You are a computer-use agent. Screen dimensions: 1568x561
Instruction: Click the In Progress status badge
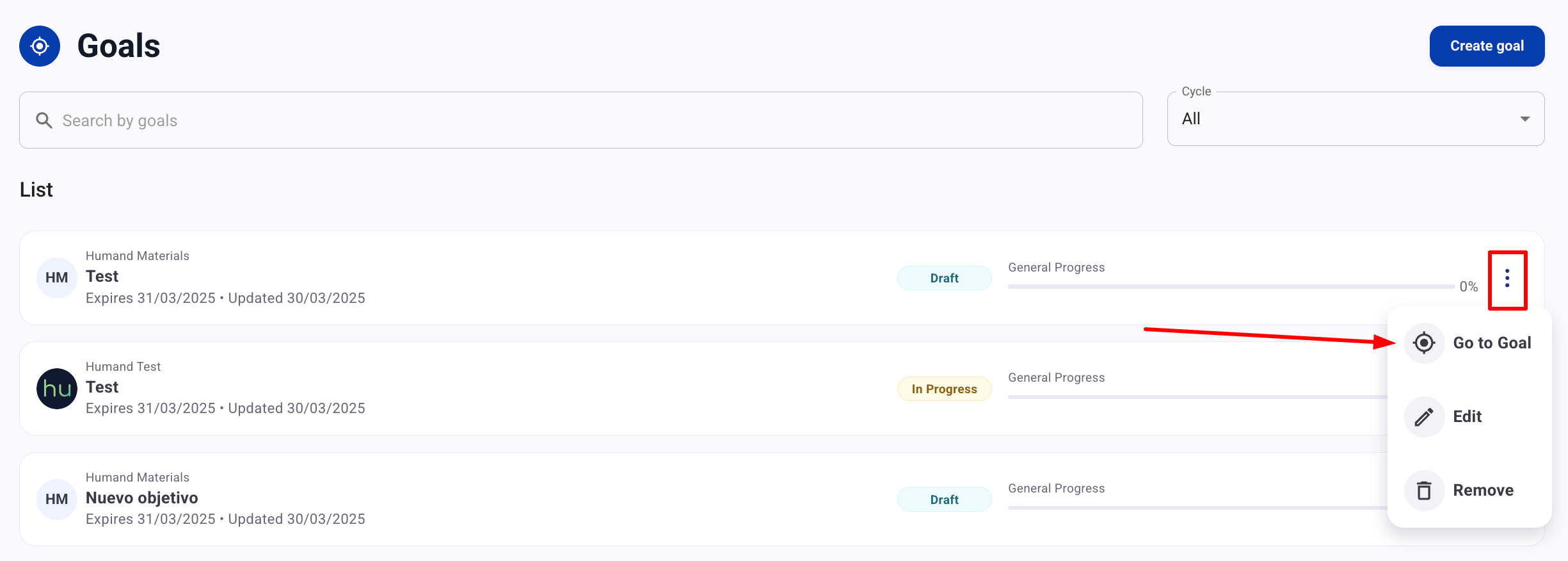coord(944,389)
